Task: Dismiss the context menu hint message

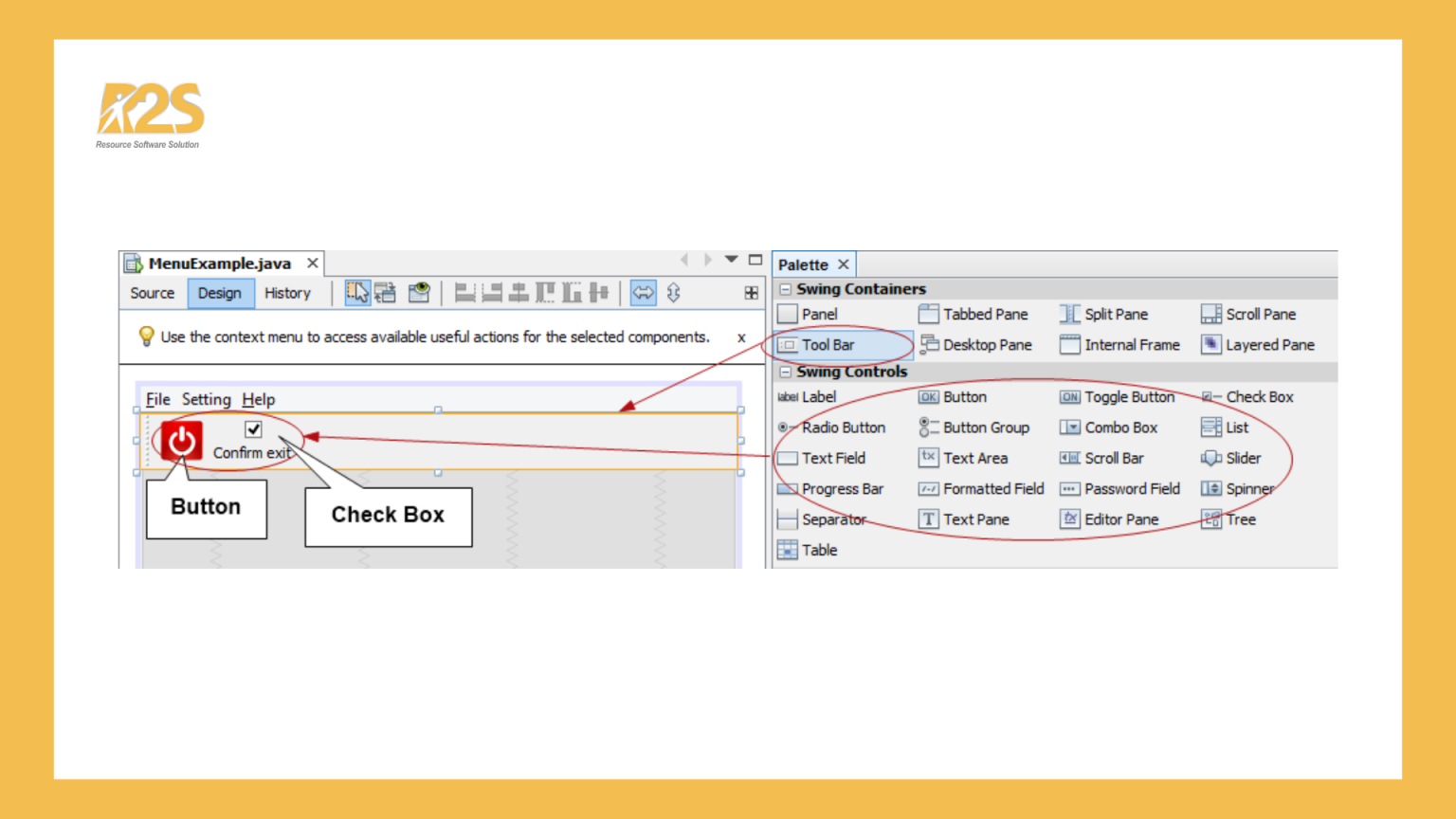Action: (x=741, y=337)
